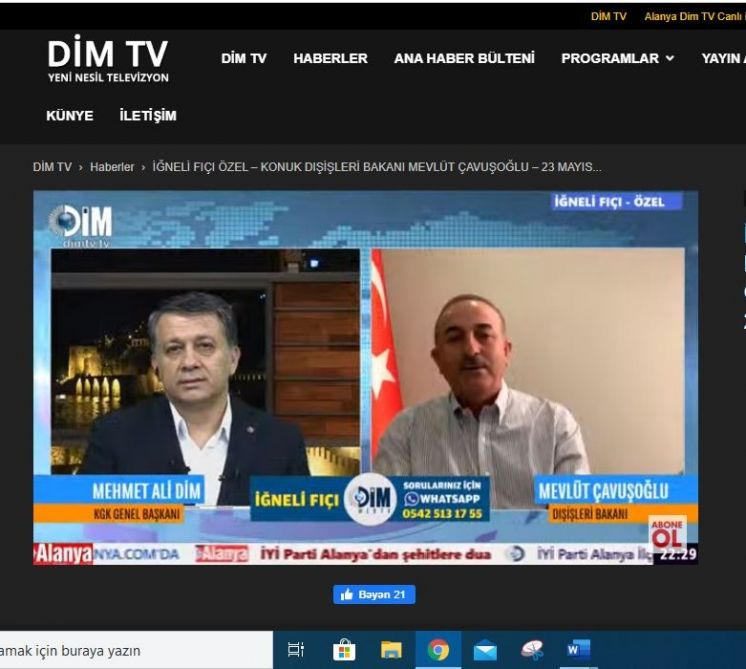Switch to Google Chrome in the taskbar
This screenshot has height=669, width=746.
pyautogui.click(x=438, y=650)
